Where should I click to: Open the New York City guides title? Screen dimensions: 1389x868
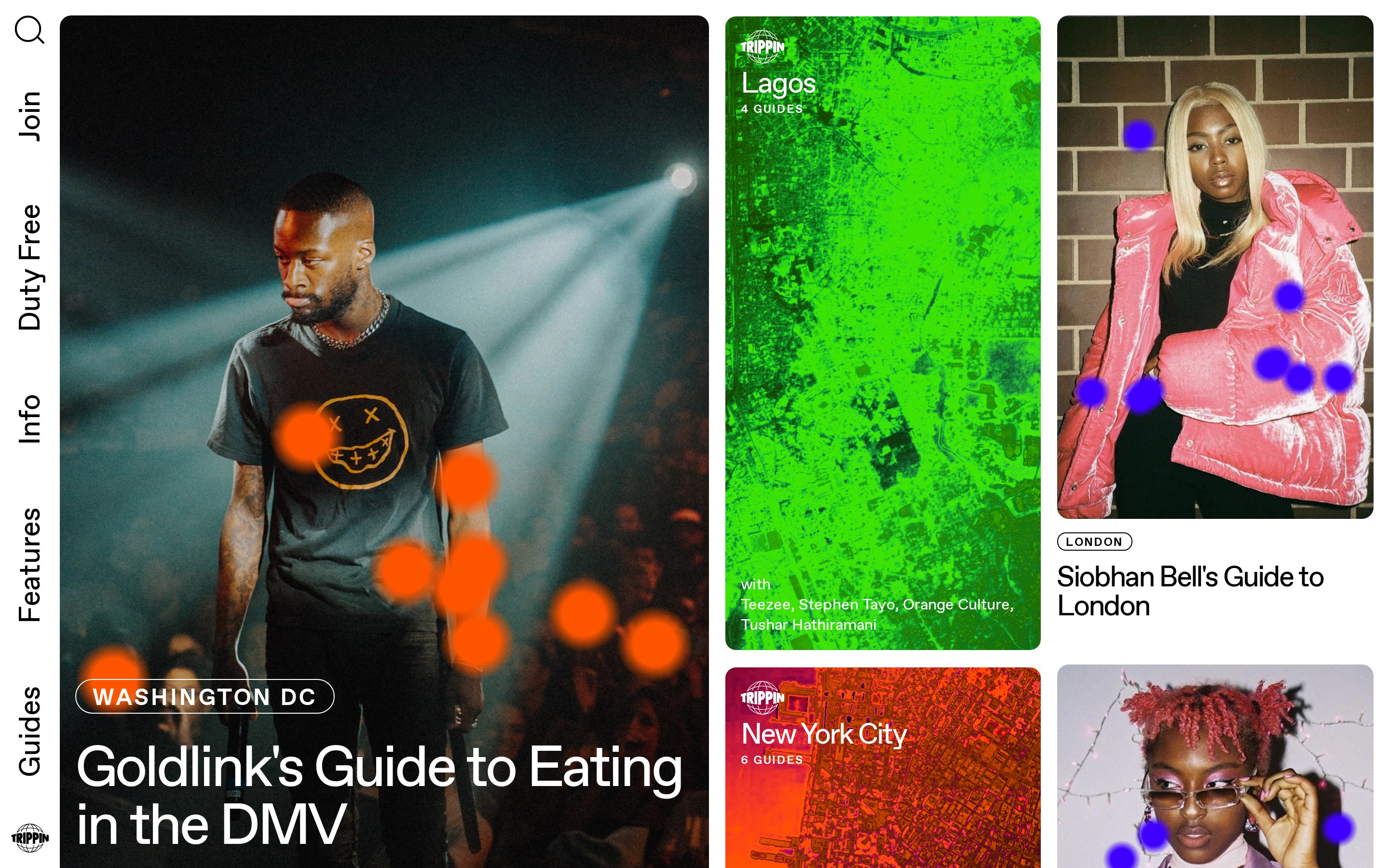pos(824,734)
